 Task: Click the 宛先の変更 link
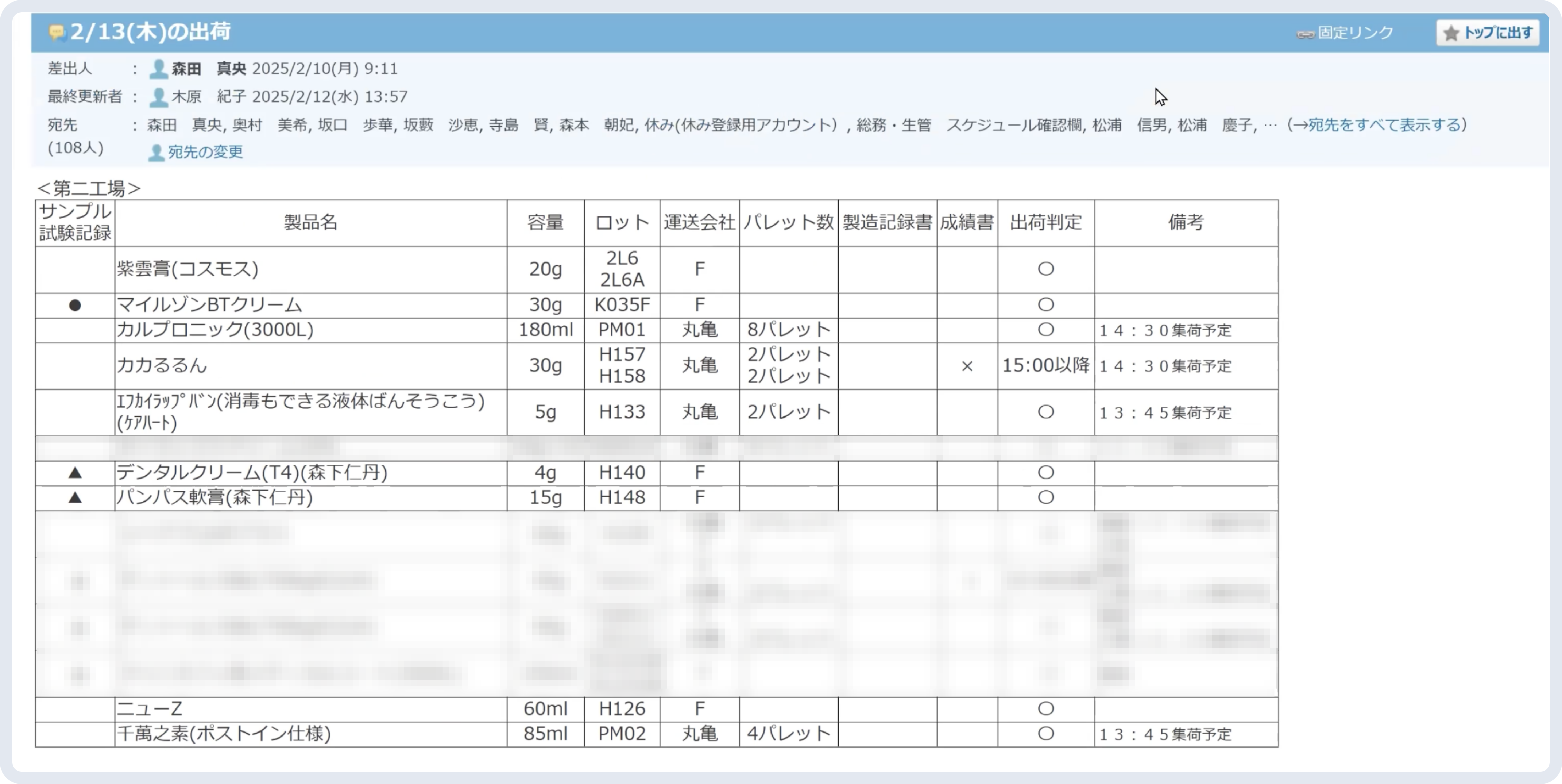(206, 152)
